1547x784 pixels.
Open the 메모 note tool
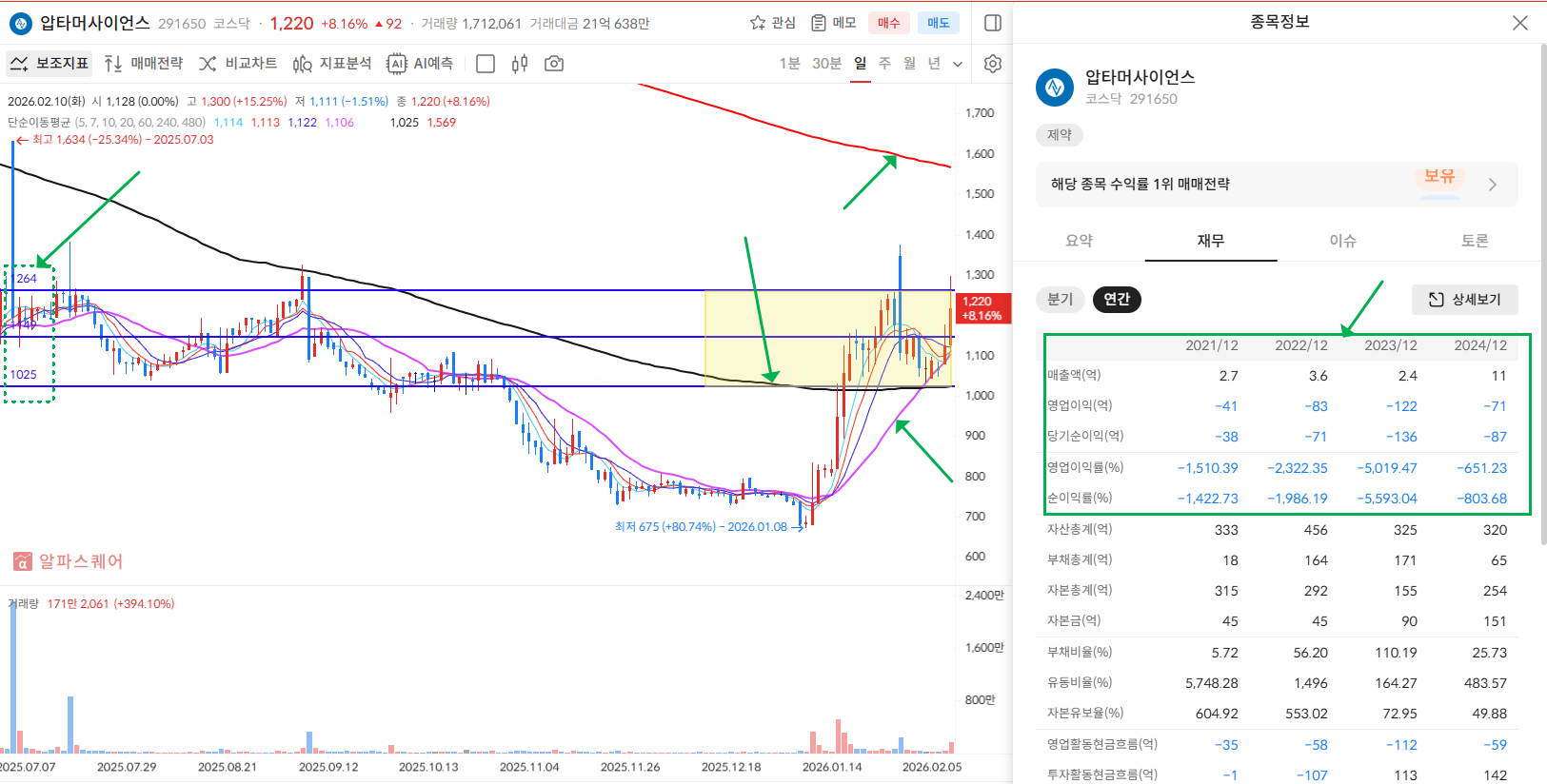coord(833,23)
